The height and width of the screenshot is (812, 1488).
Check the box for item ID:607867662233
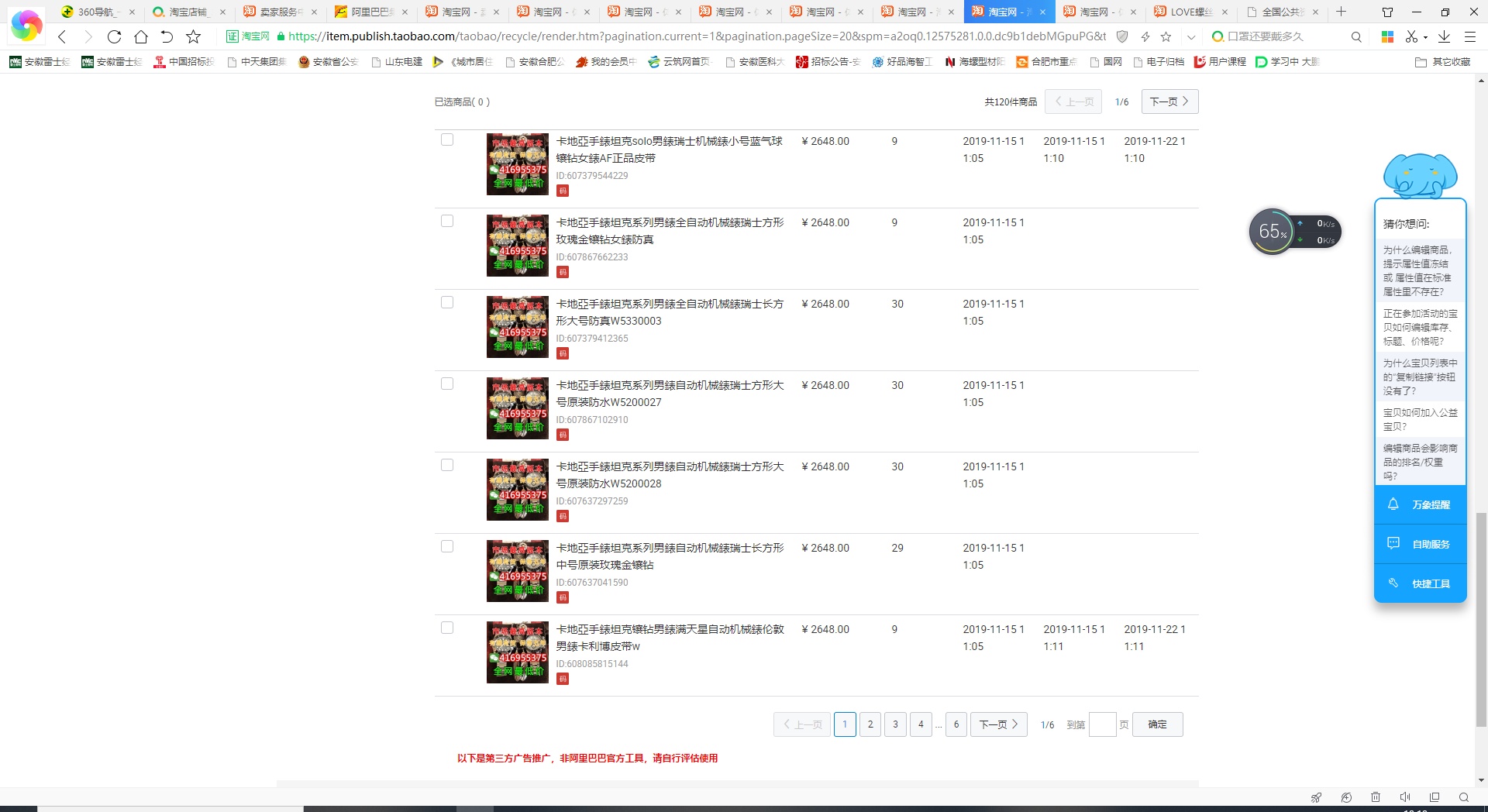coord(447,221)
